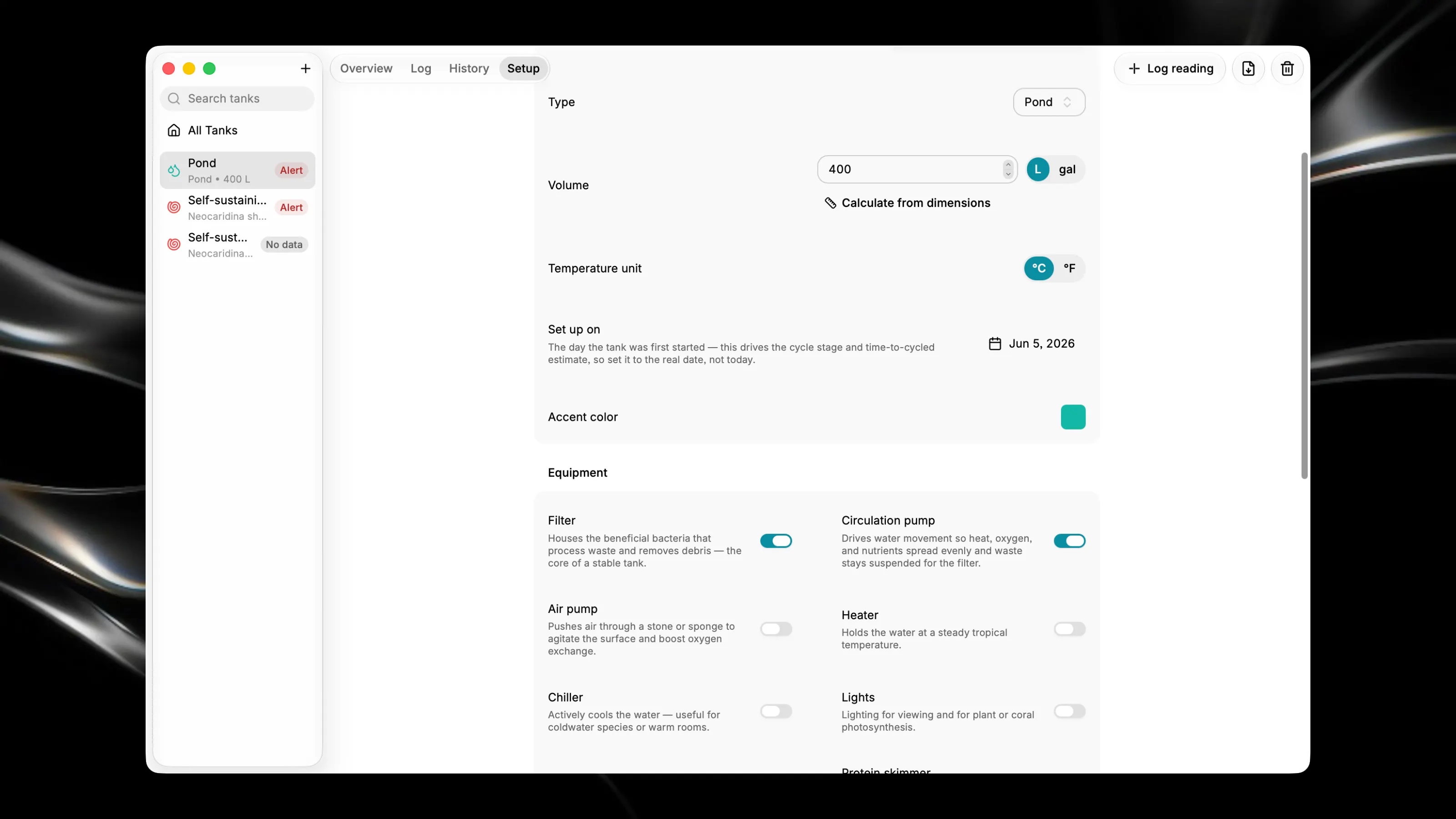Add a new tank with plus icon
Viewport: 1456px width, 819px height.
point(305,68)
